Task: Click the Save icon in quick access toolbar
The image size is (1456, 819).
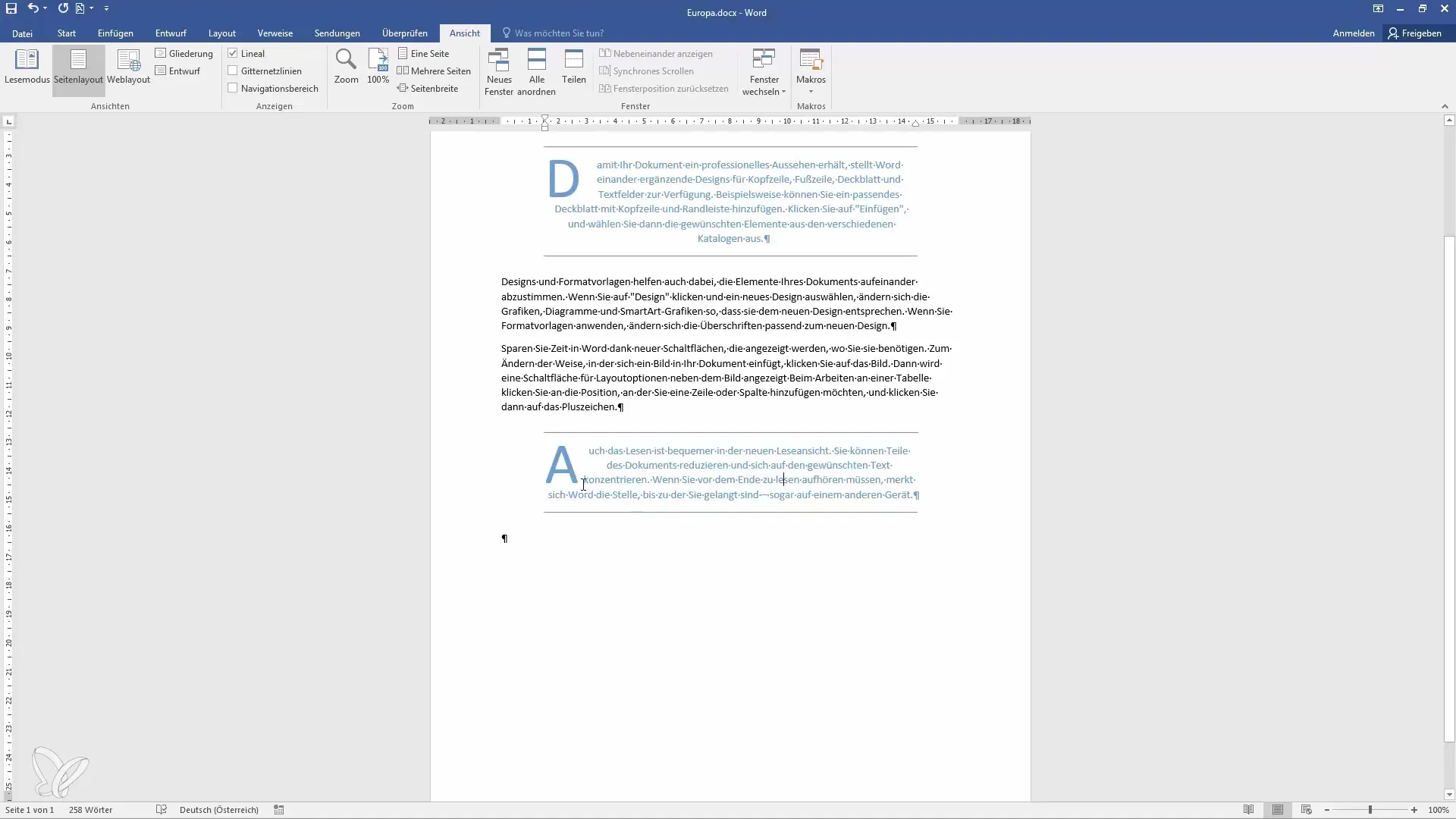Action: pos(11,8)
